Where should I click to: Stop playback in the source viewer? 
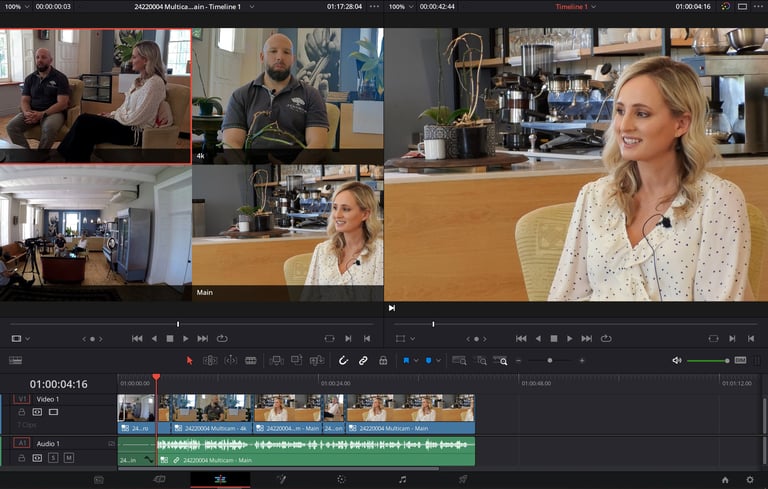tap(170, 339)
